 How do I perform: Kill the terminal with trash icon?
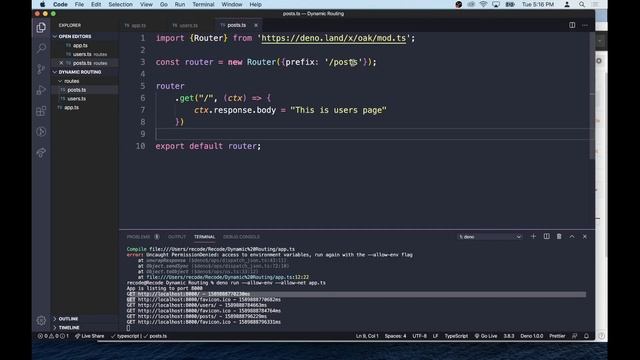pos(559,236)
